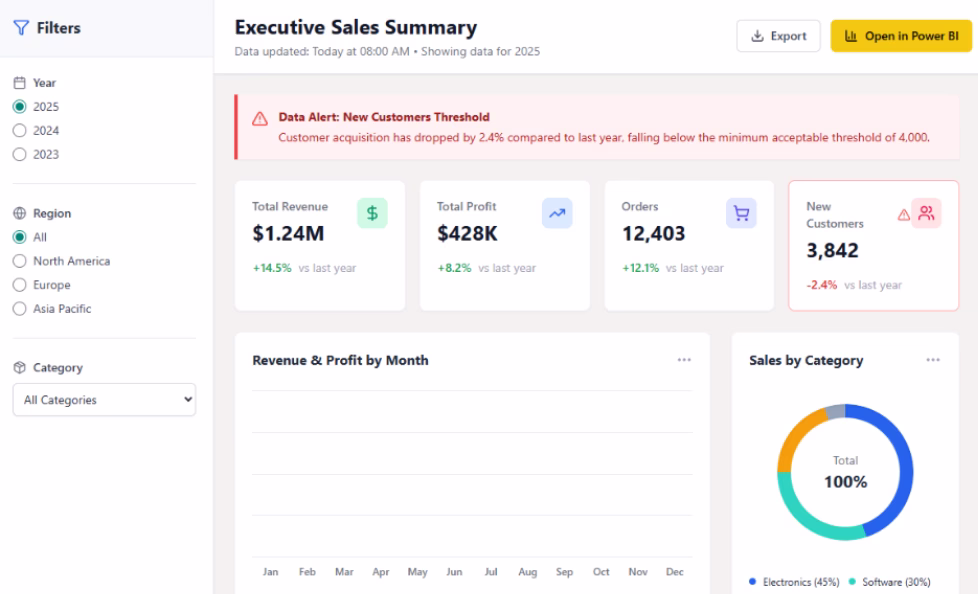
Task: Click the calendar icon beside Year
Action: (x=19, y=83)
